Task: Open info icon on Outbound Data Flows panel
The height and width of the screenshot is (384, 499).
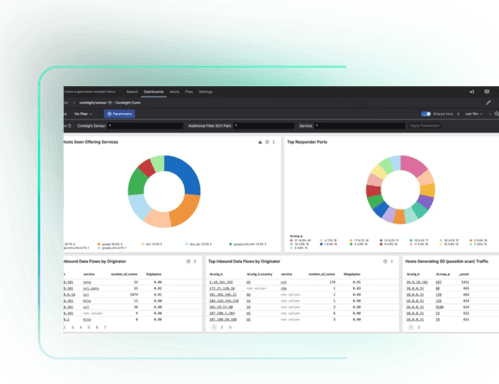Action: tap(188, 261)
